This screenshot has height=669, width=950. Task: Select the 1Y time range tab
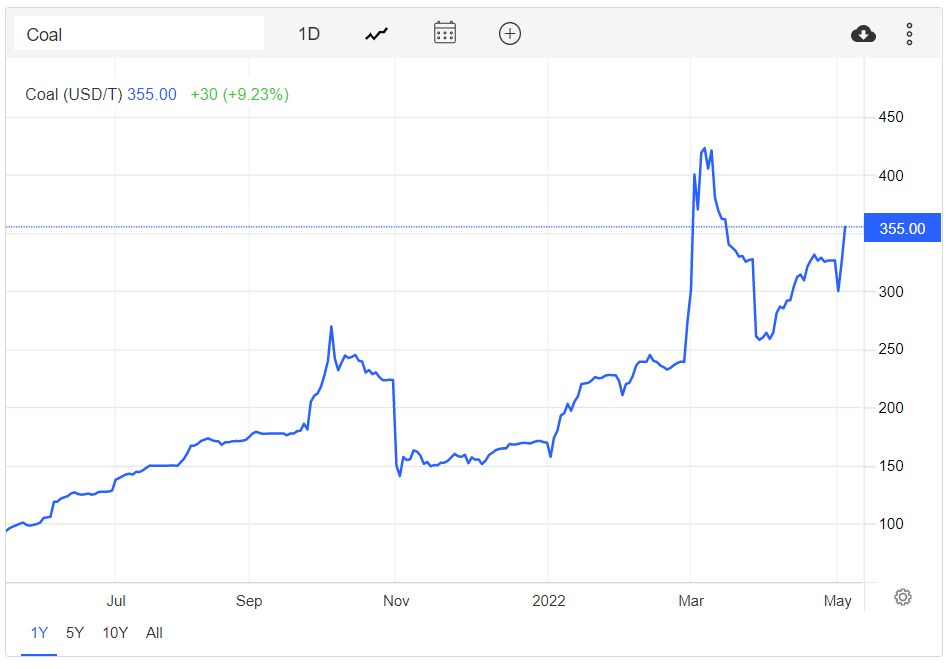[39, 633]
